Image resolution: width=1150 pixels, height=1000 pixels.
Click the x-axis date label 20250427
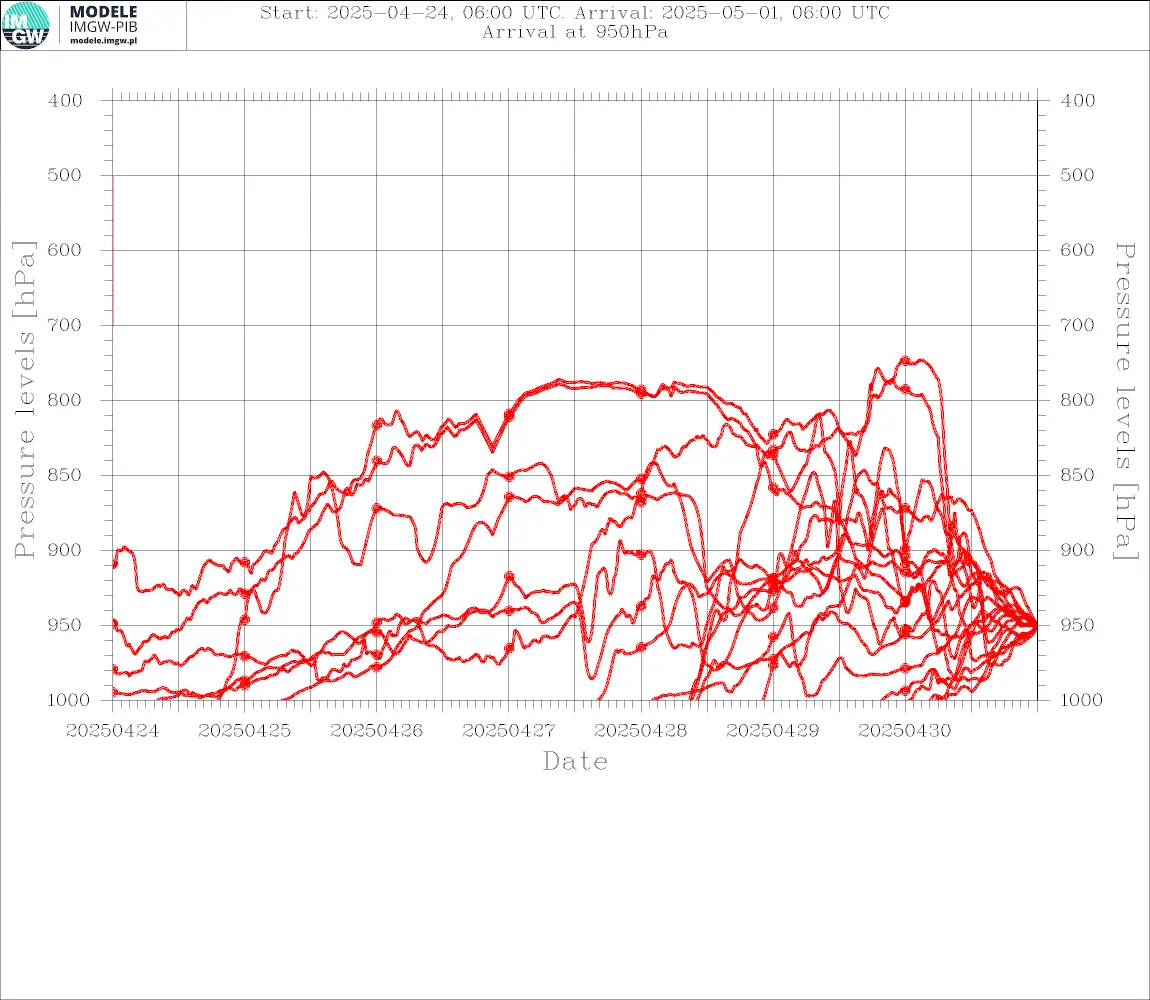(508, 731)
